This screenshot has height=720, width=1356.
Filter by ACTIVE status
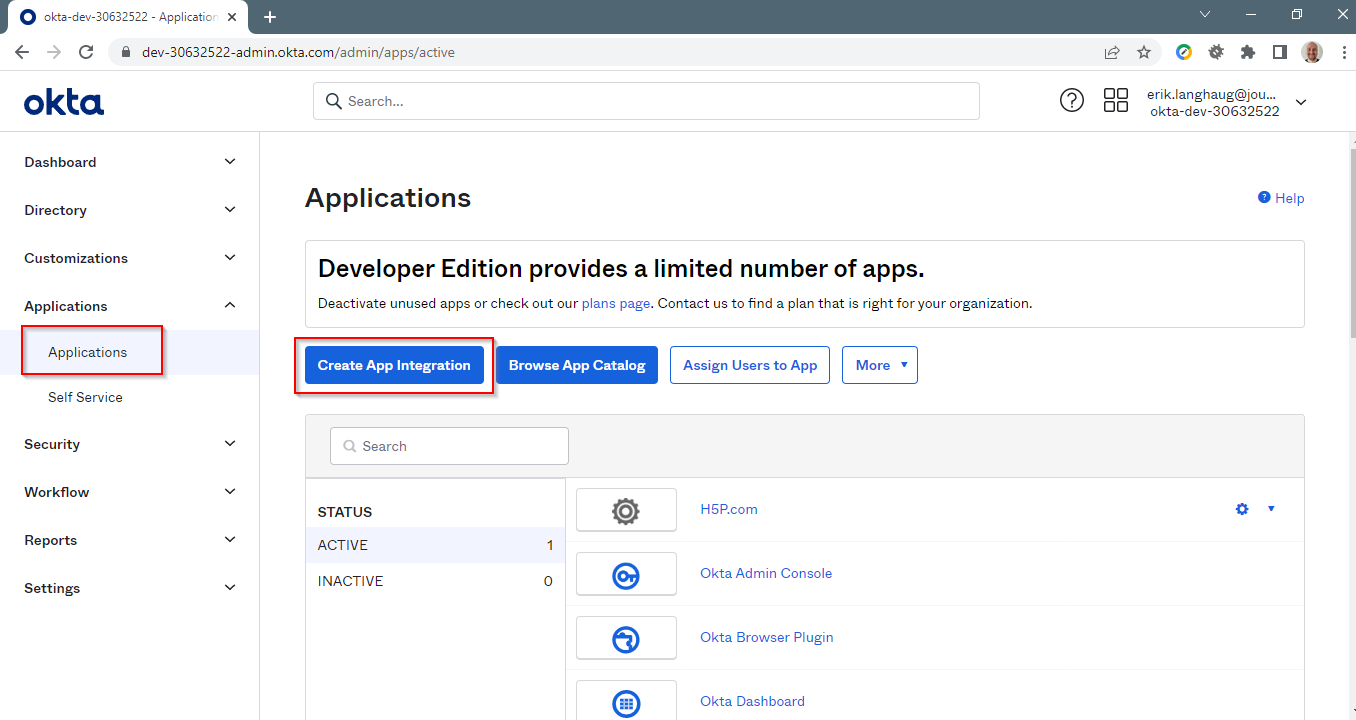point(435,545)
